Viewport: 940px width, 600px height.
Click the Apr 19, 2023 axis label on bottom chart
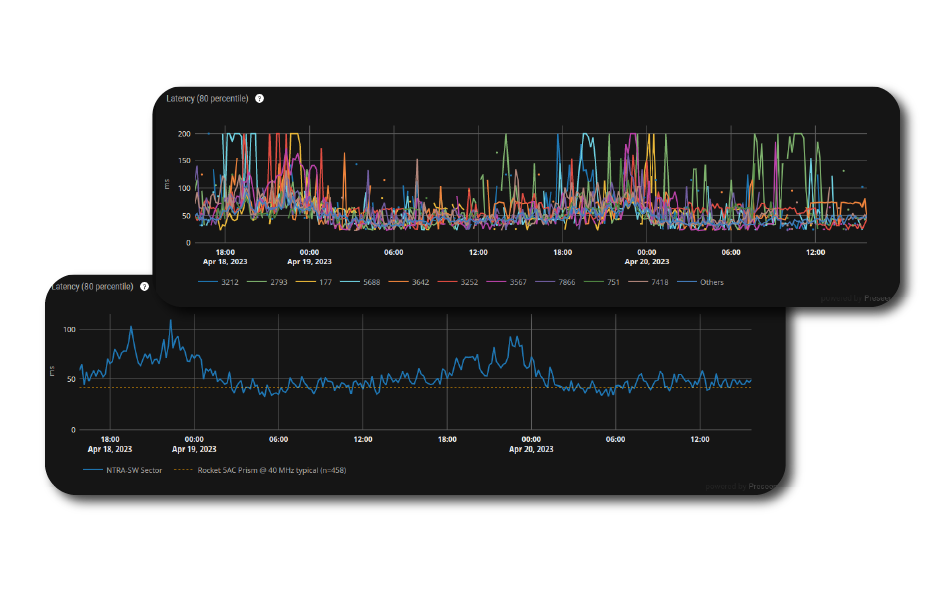196,450
